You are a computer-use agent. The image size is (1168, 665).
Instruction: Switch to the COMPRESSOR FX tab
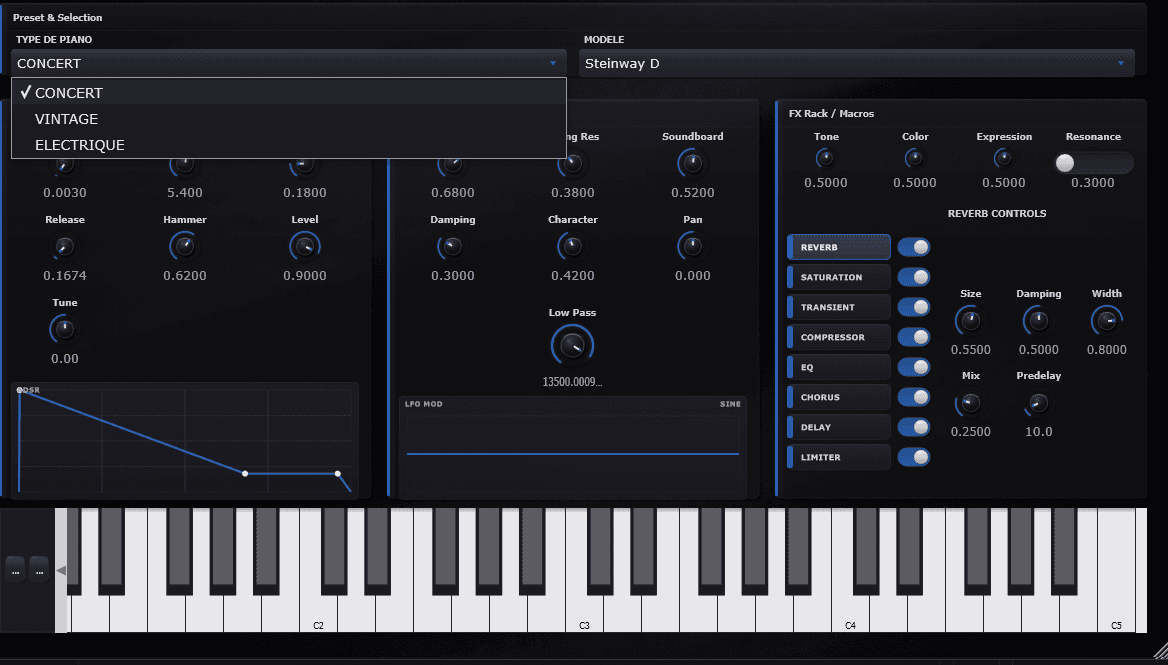[x=838, y=337]
